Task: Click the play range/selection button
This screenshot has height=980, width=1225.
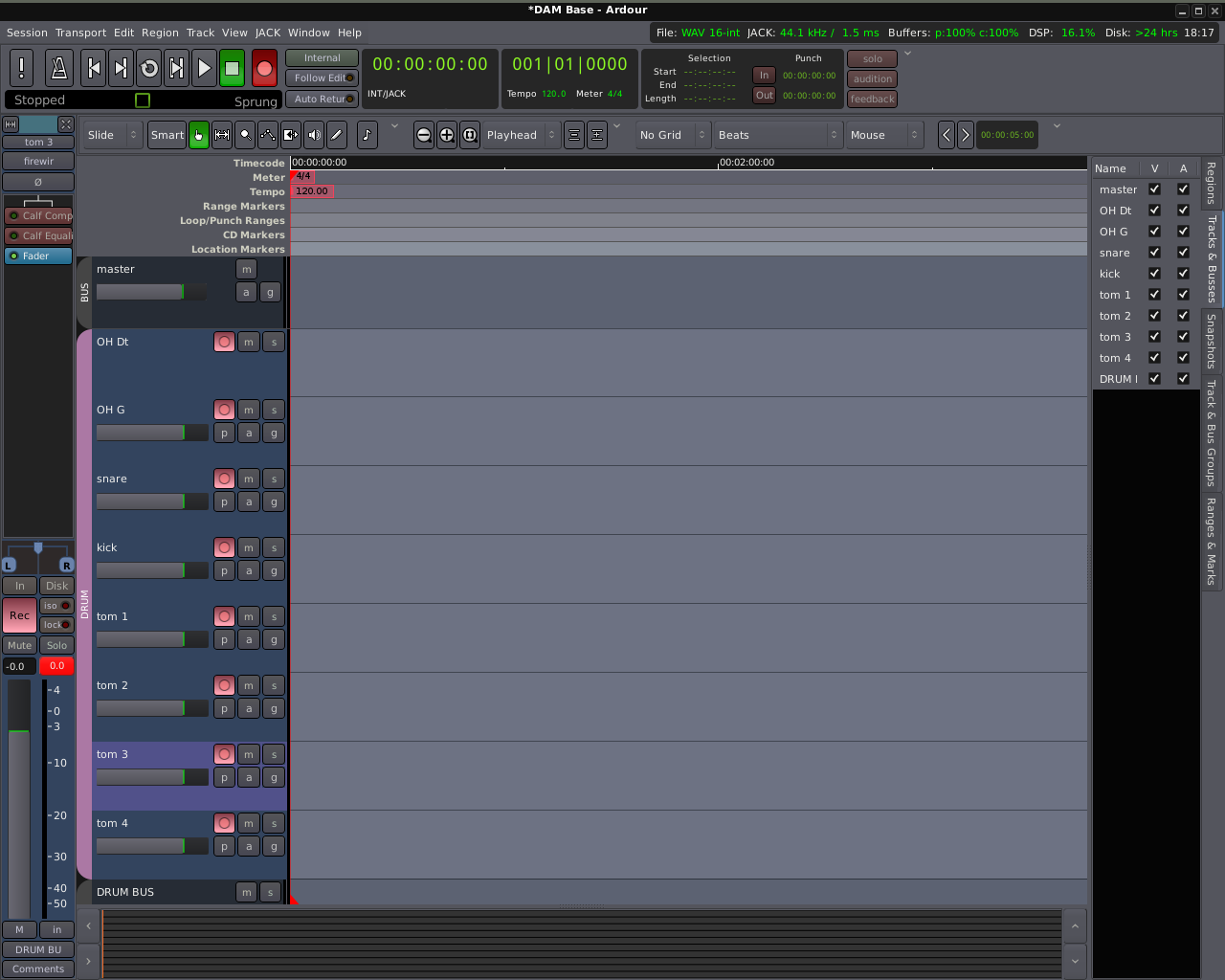Action: (177, 68)
